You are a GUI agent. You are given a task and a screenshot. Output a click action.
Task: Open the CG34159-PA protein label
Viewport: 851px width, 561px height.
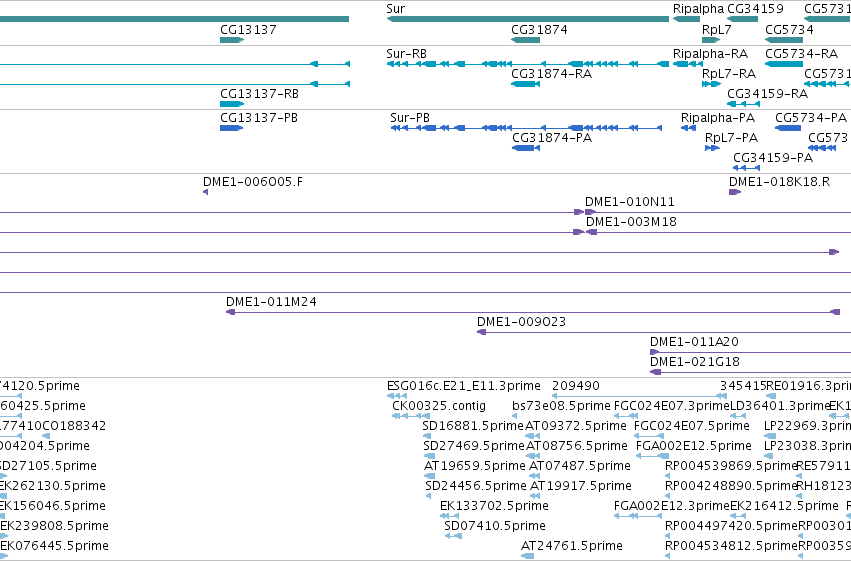pos(773,158)
